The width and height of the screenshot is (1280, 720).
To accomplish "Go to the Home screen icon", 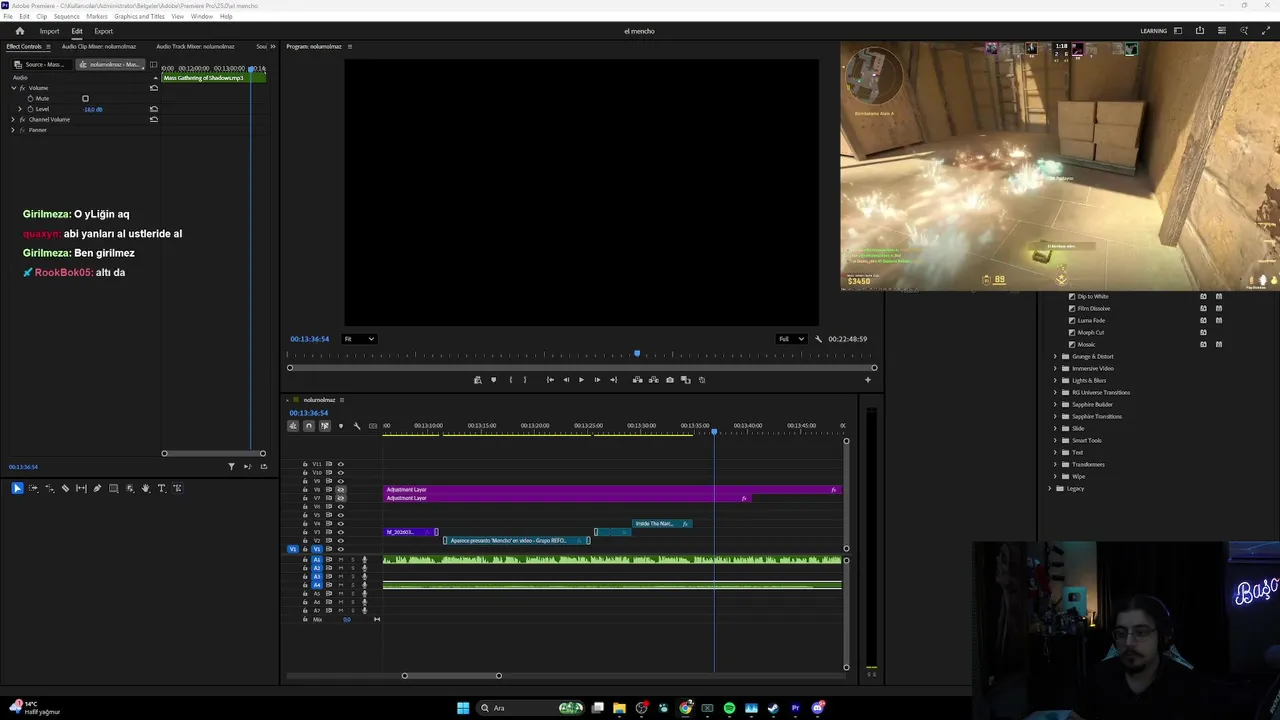I will click(19, 31).
